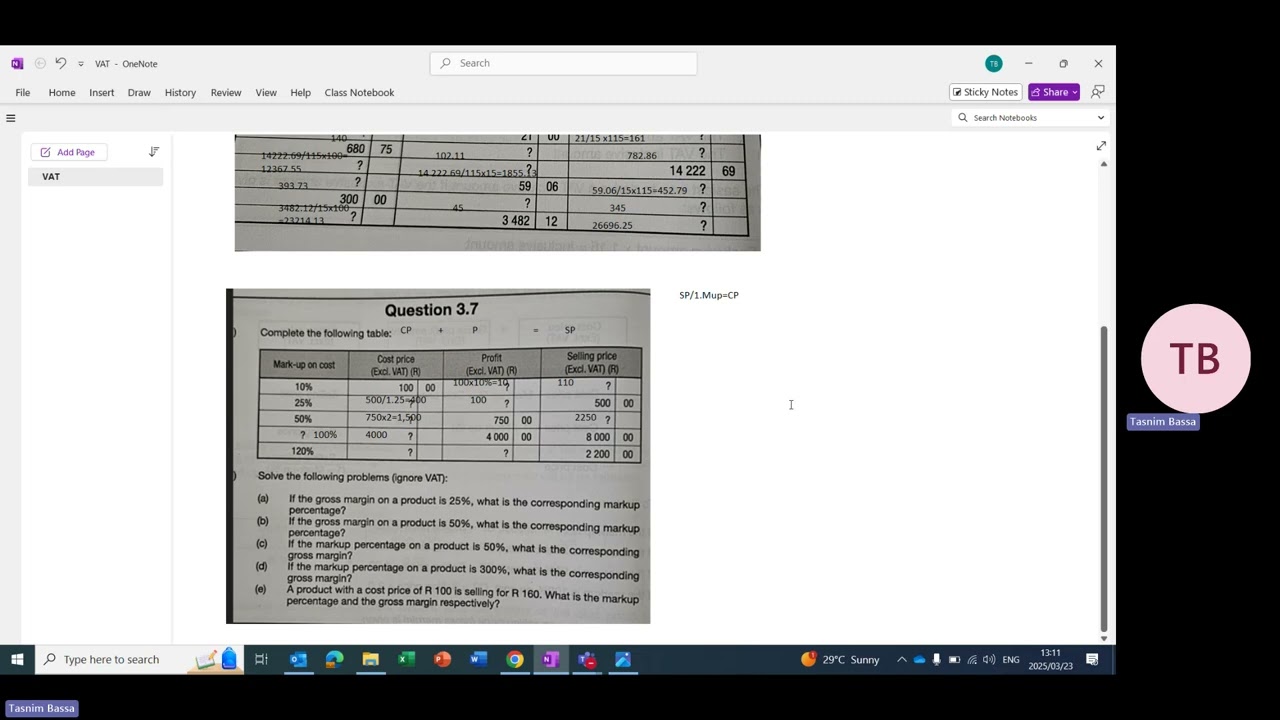
Task: Open File Explorer from taskbar
Action: click(x=370, y=659)
